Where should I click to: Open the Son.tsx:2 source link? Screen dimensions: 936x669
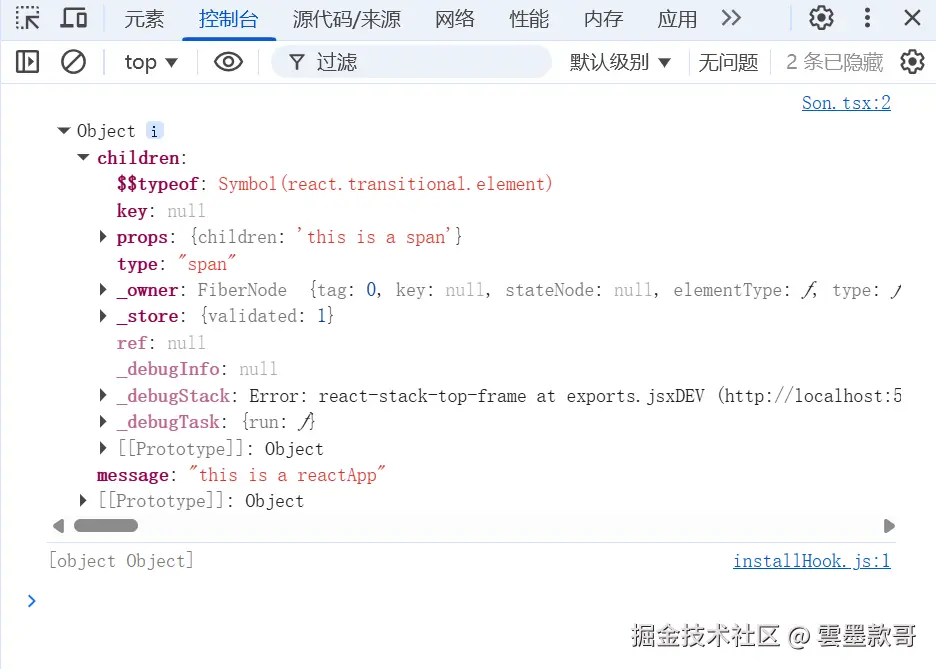[x=845, y=102]
